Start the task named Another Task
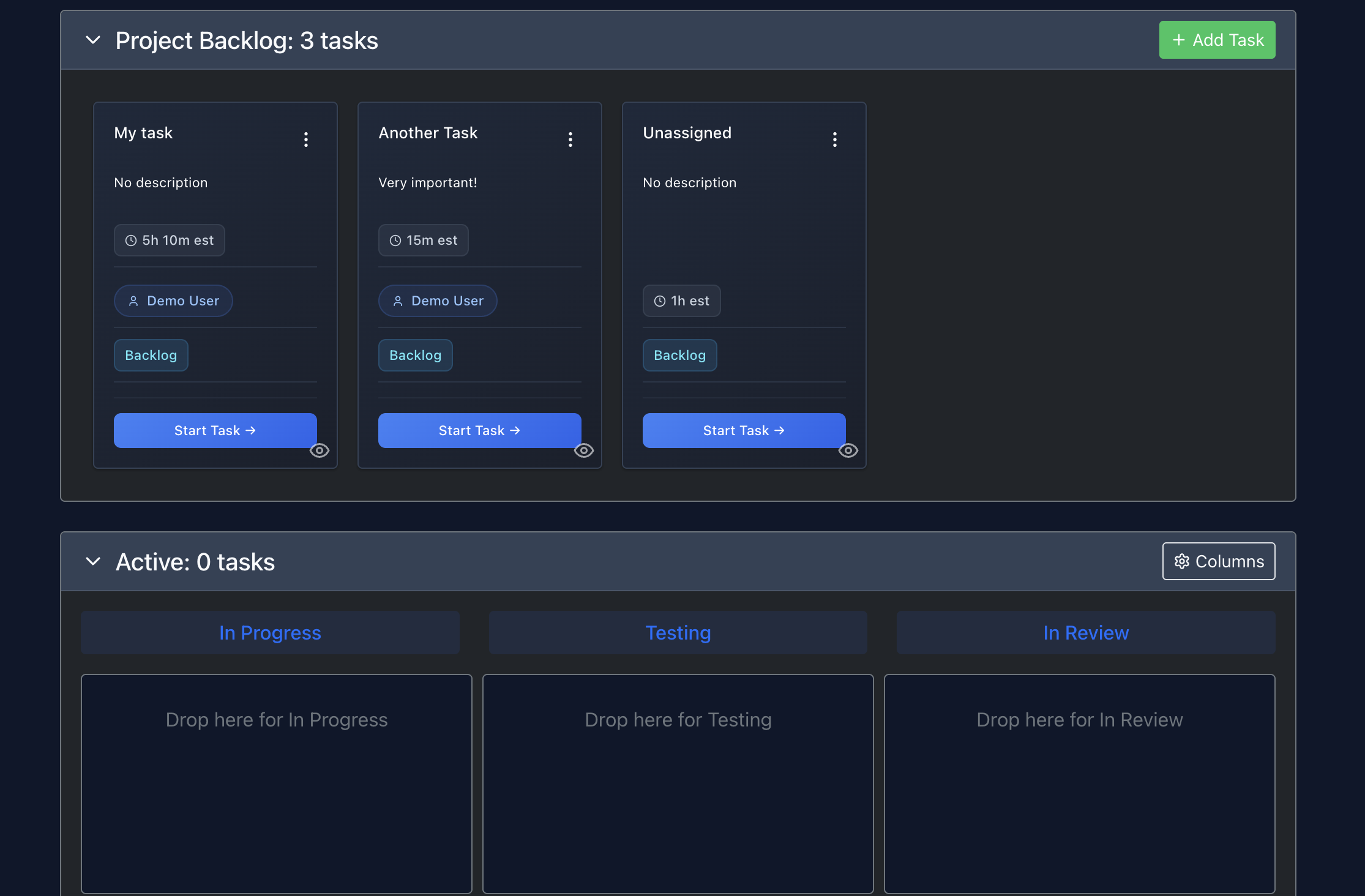This screenshot has width=1365, height=896. [479, 430]
